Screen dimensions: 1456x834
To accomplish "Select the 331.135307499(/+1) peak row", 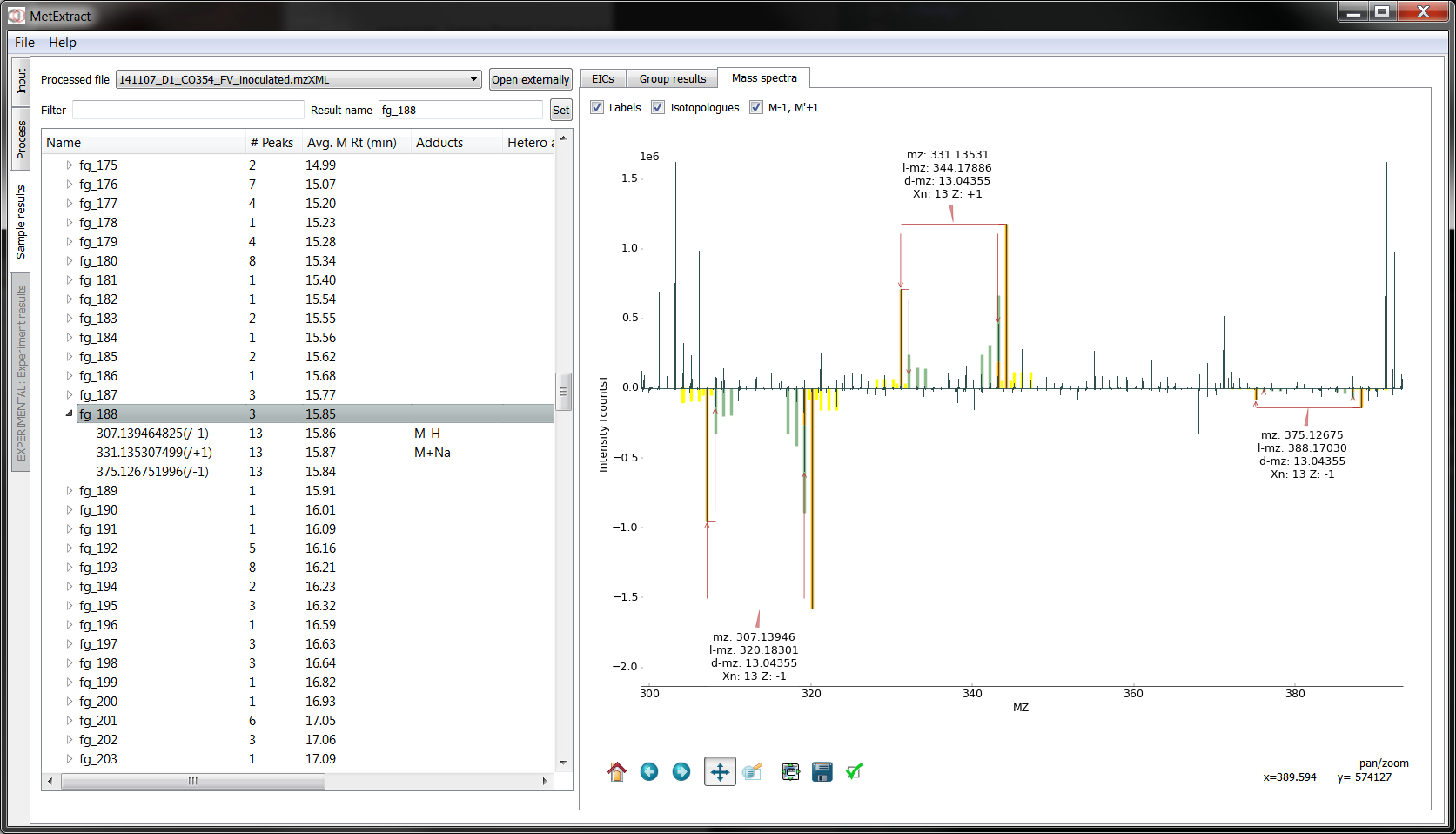I will tap(299, 452).
